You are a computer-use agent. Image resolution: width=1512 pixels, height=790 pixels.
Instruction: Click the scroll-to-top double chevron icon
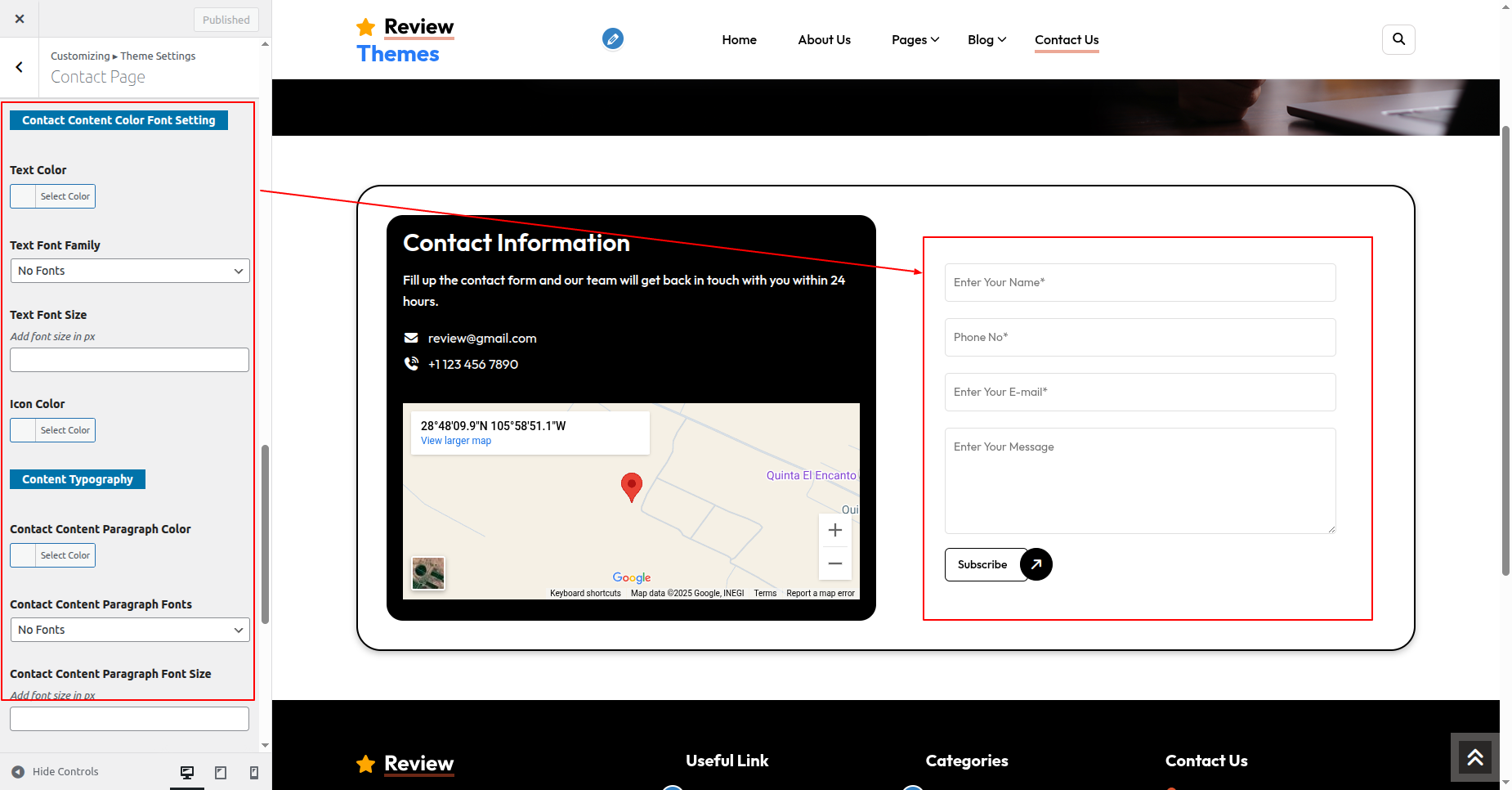(1474, 757)
